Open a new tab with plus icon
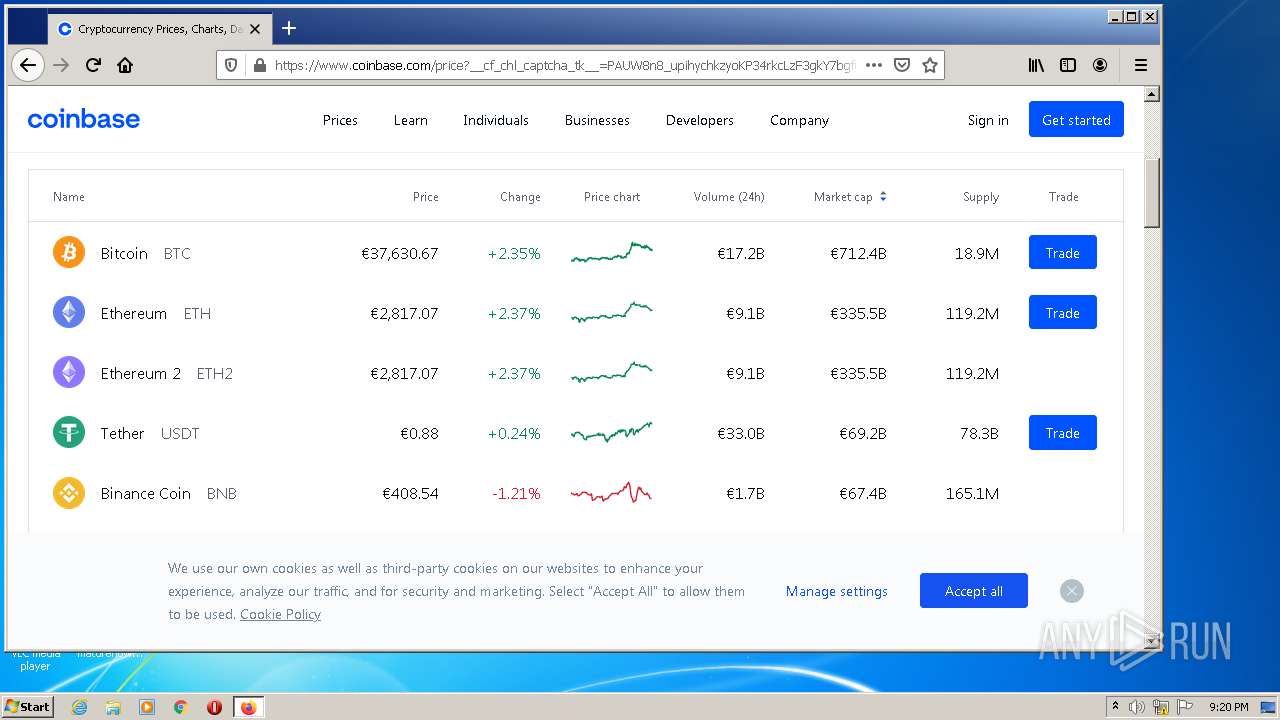 pyautogui.click(x=289, y=28)
